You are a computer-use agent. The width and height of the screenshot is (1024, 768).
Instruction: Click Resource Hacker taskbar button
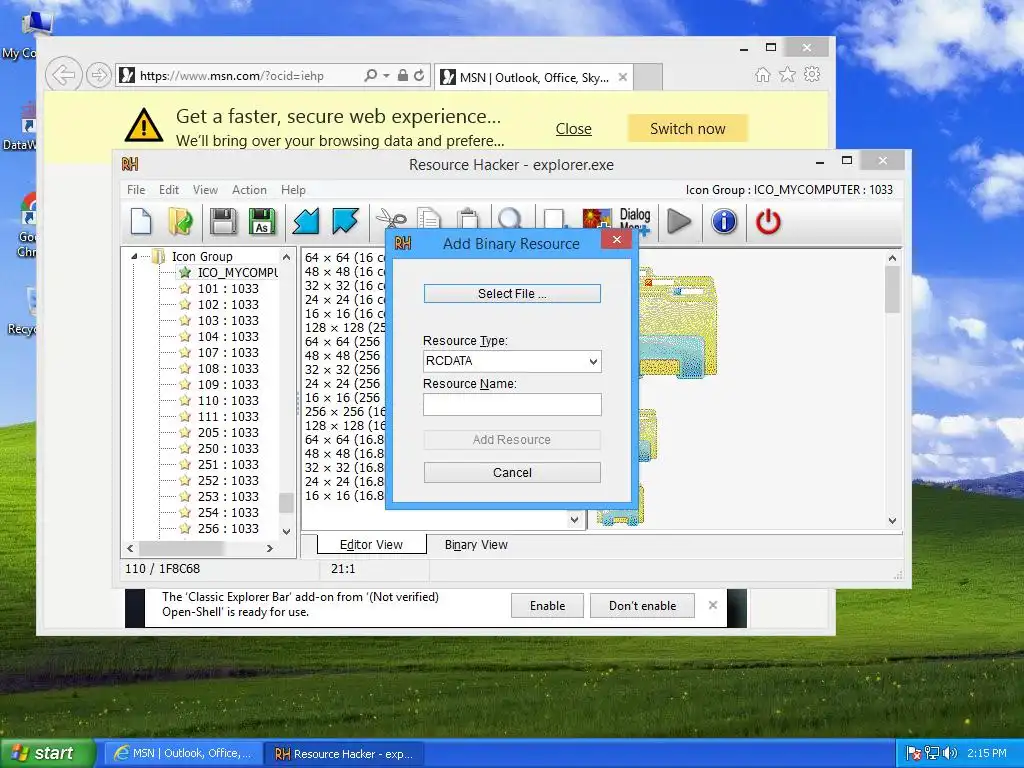pyautogui.click(x=344, y=754)
